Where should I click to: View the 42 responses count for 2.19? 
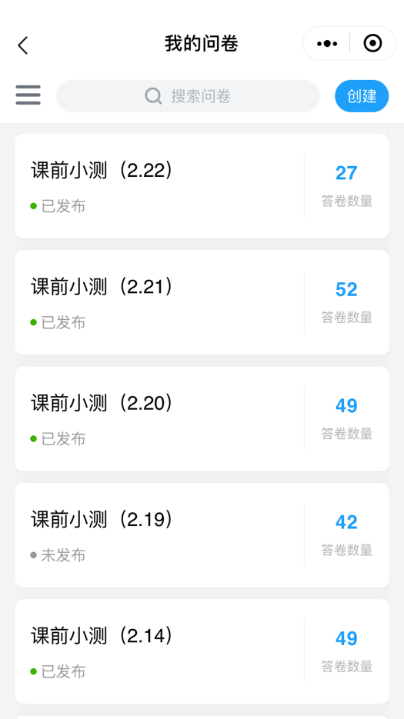click(x=346, y=522)
